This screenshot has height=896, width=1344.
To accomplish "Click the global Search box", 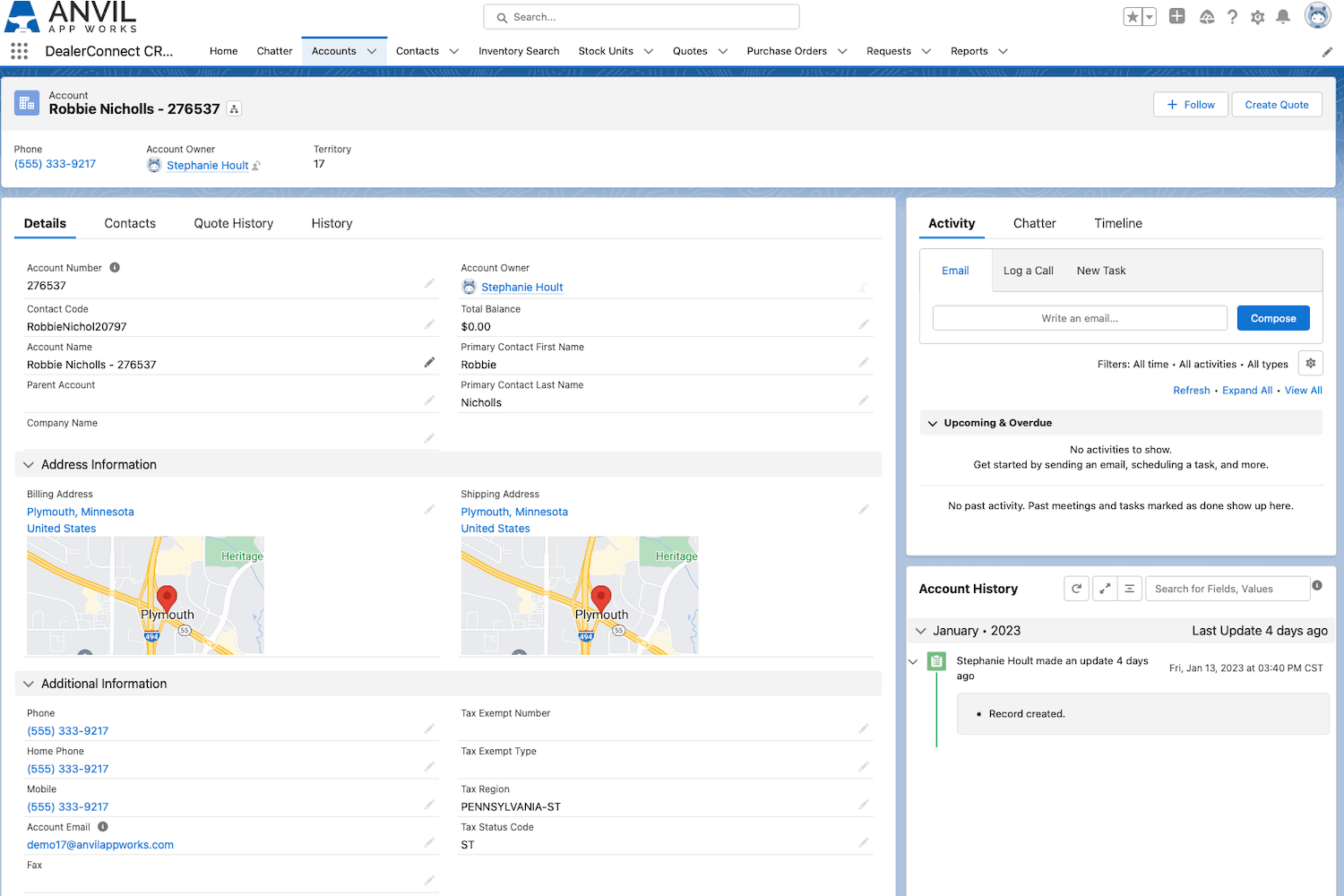I will click(x=642, y=17).
